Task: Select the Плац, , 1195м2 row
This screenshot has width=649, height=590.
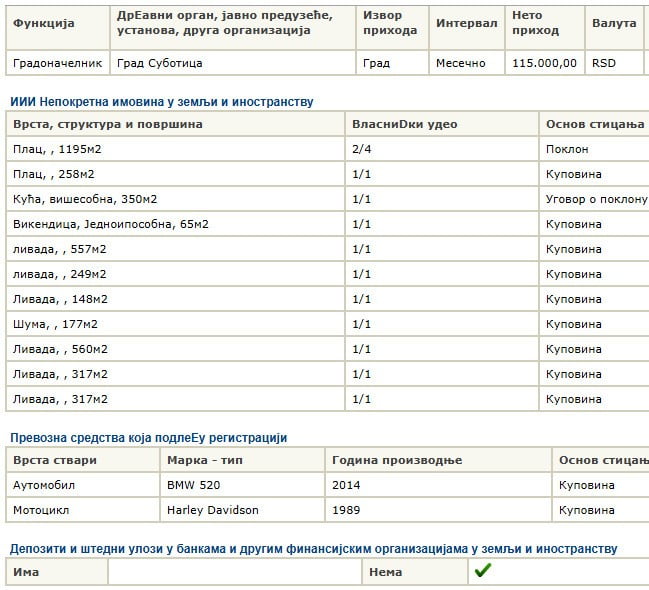Action: (327, 149)
